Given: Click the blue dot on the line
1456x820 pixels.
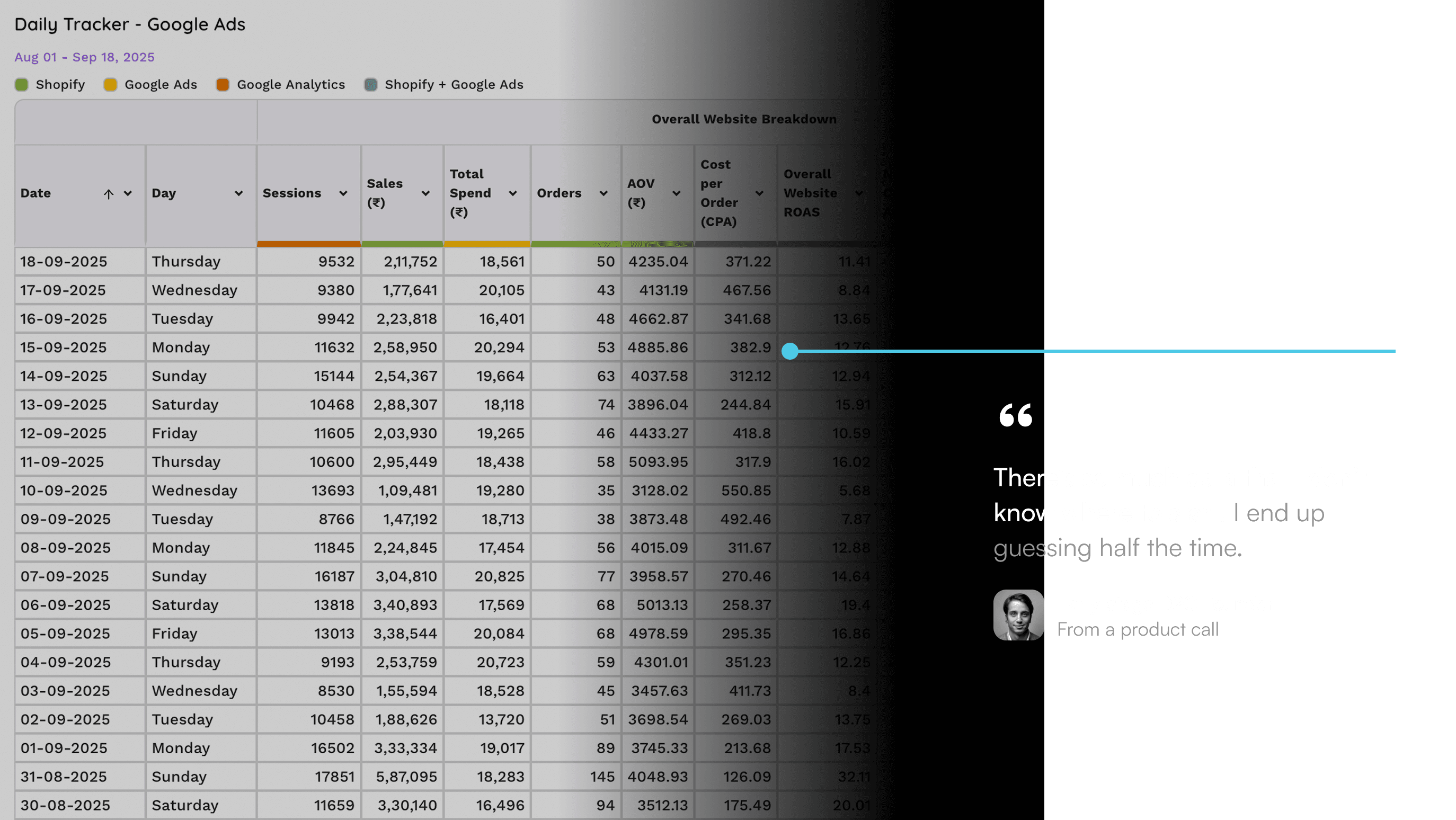Looking at the screenshot, I should click(x=789, y=351).
